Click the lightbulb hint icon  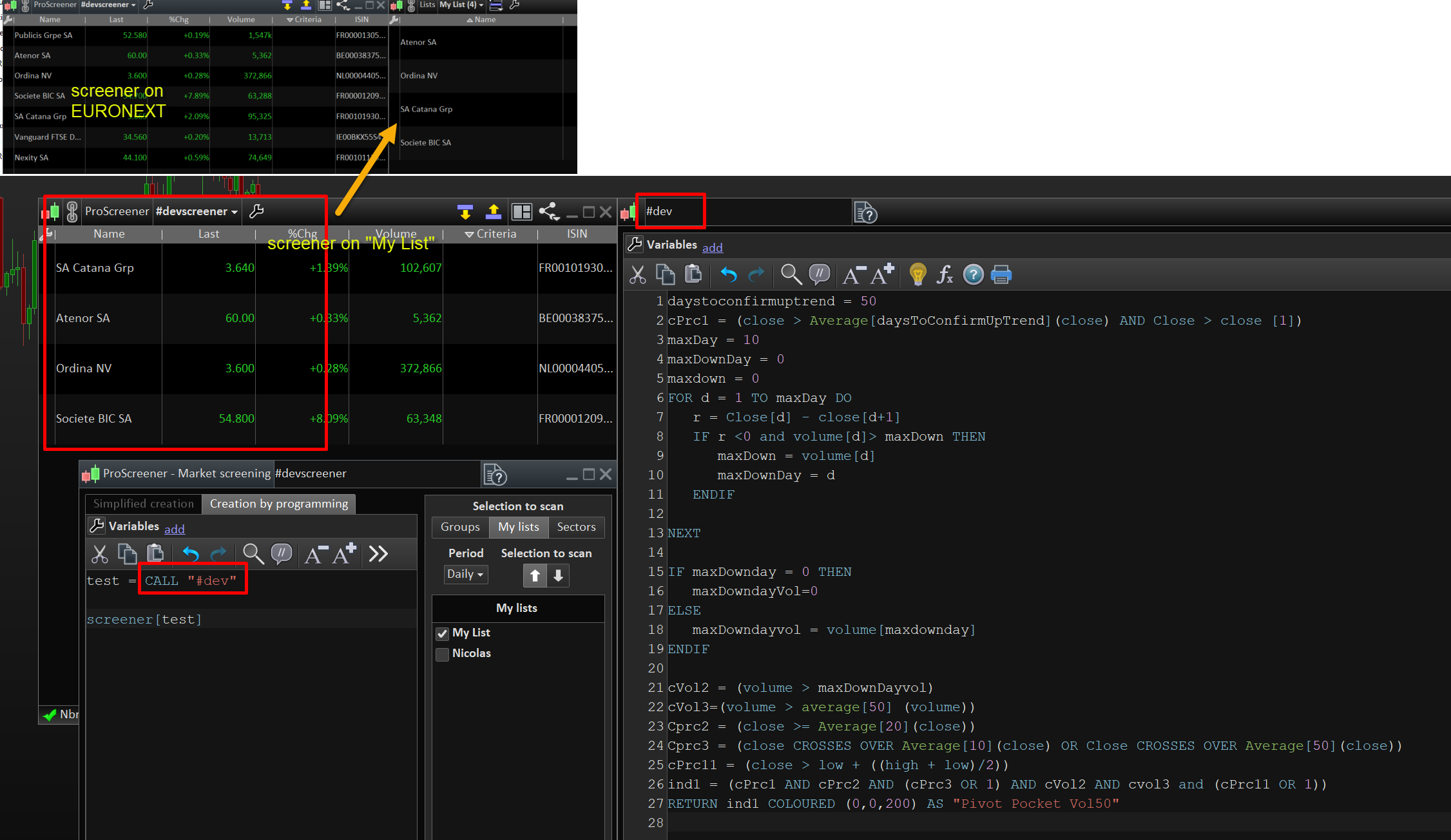click(x=918, y=275)
